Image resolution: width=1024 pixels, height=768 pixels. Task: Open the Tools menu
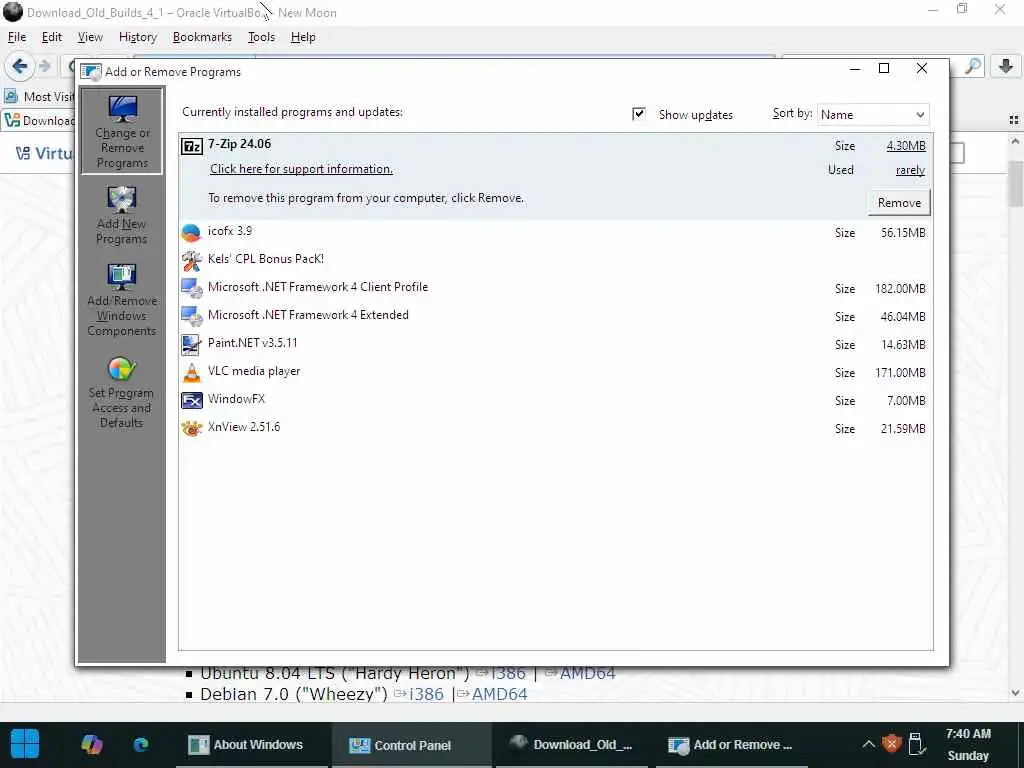point(261,37)
